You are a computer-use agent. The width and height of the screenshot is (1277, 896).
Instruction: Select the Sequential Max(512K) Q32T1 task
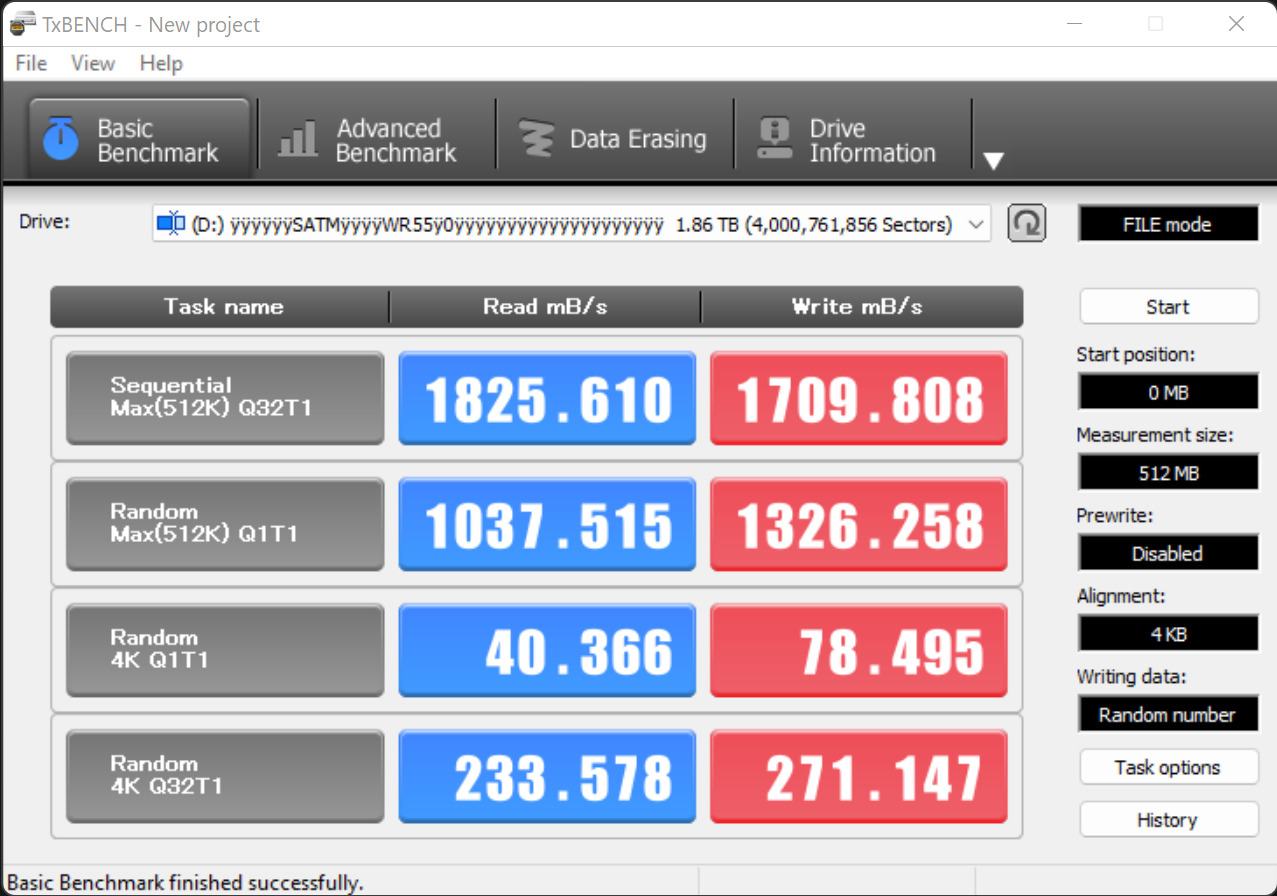coord(225,398)
